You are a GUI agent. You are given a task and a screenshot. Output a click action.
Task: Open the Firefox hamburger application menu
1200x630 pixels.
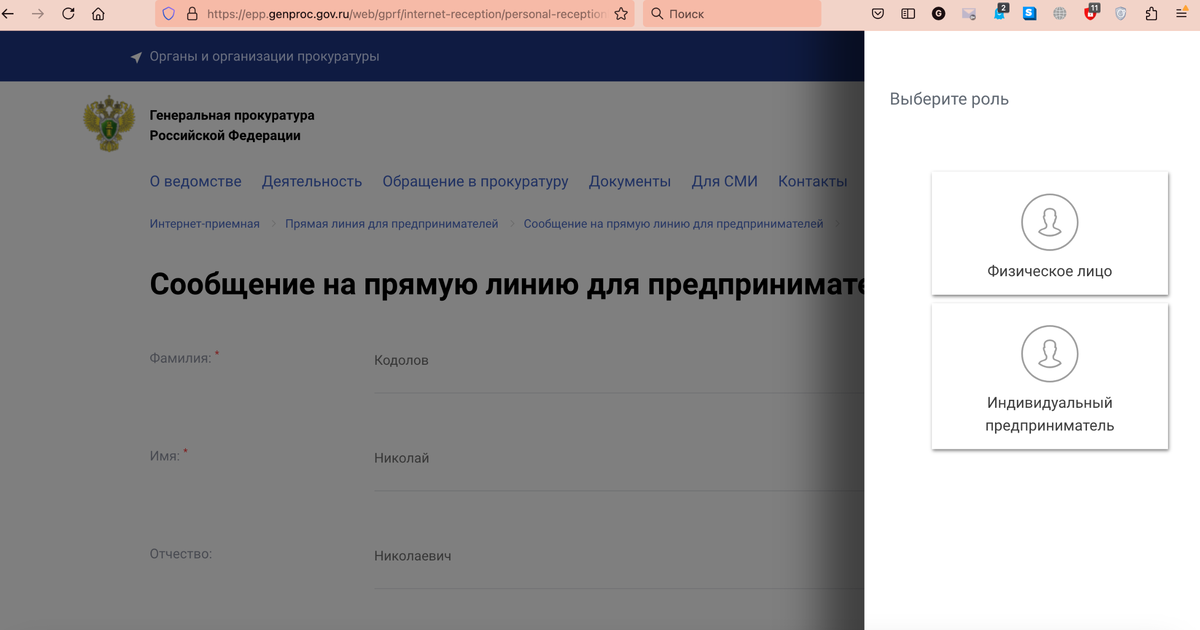pos(1181,14)
